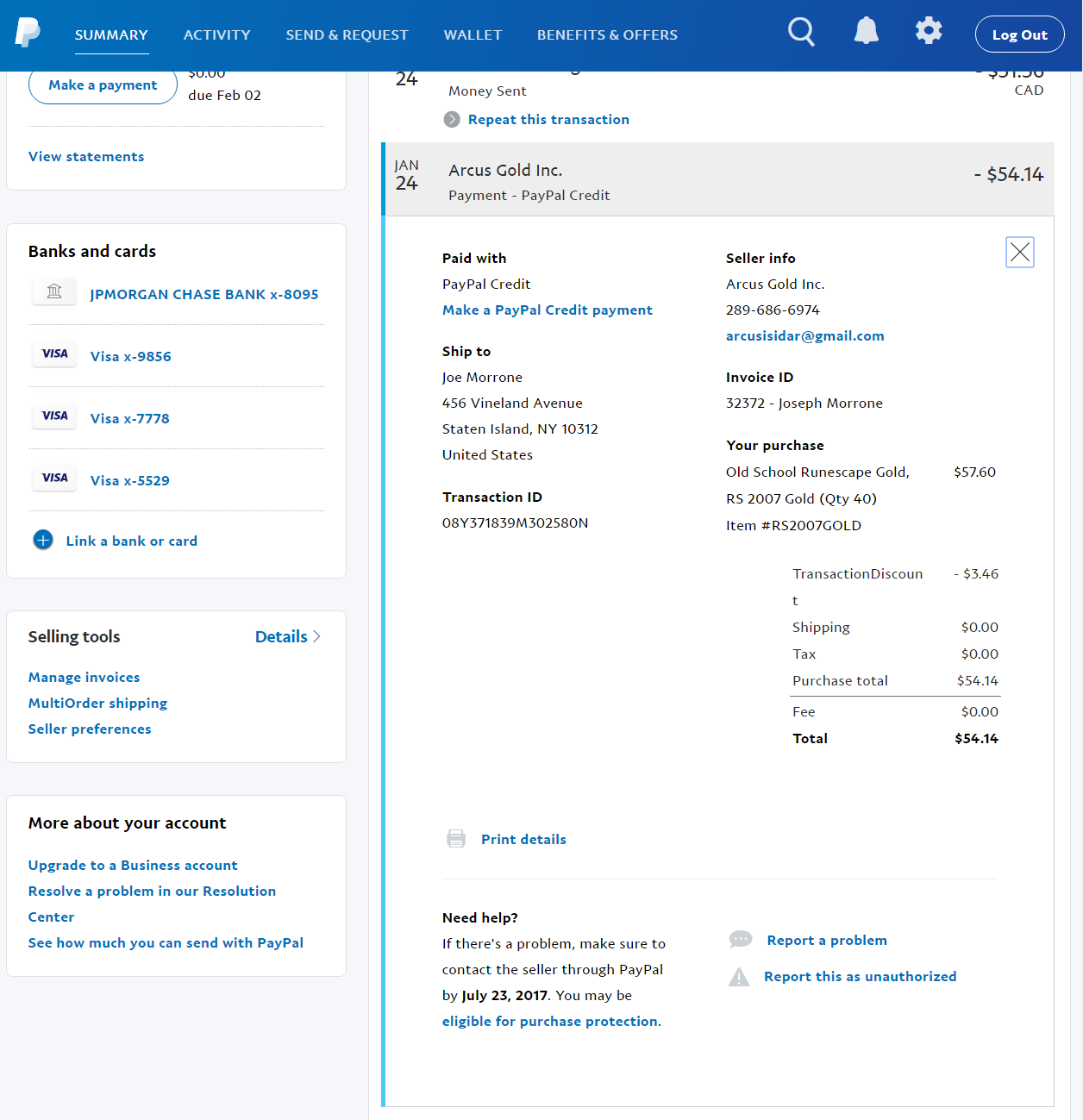Click Link a bank or card
This screenshot has height=1120, width=1083.
132,541
